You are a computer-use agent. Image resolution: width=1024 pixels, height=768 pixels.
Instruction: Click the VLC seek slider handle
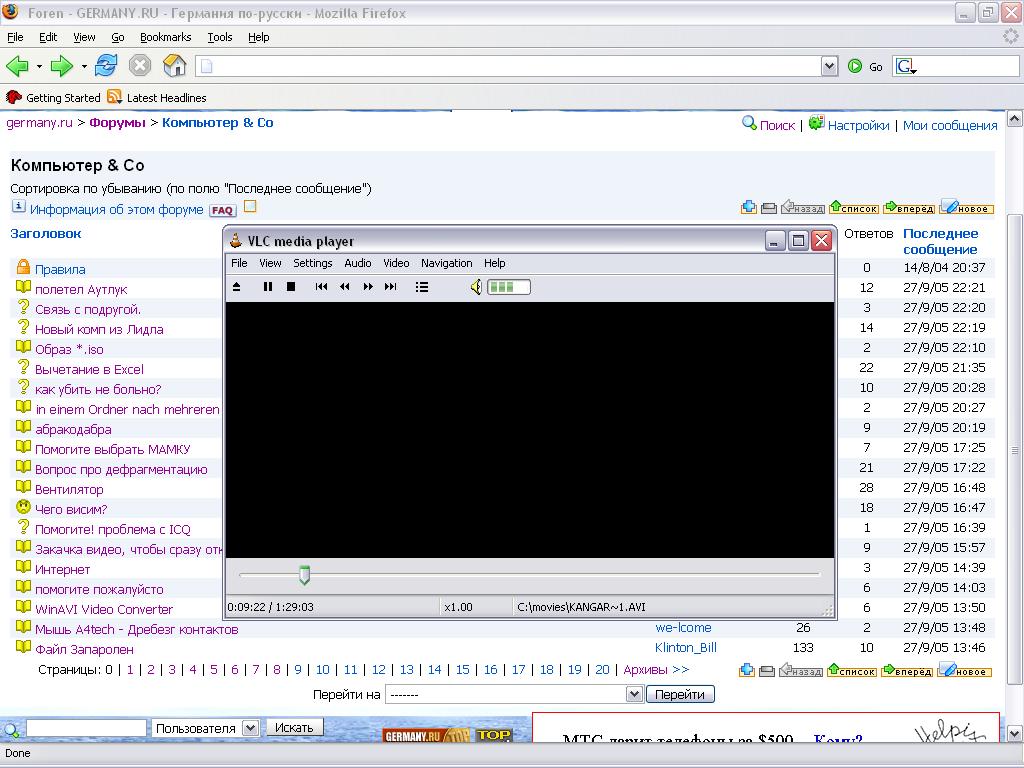pos(304,575)
